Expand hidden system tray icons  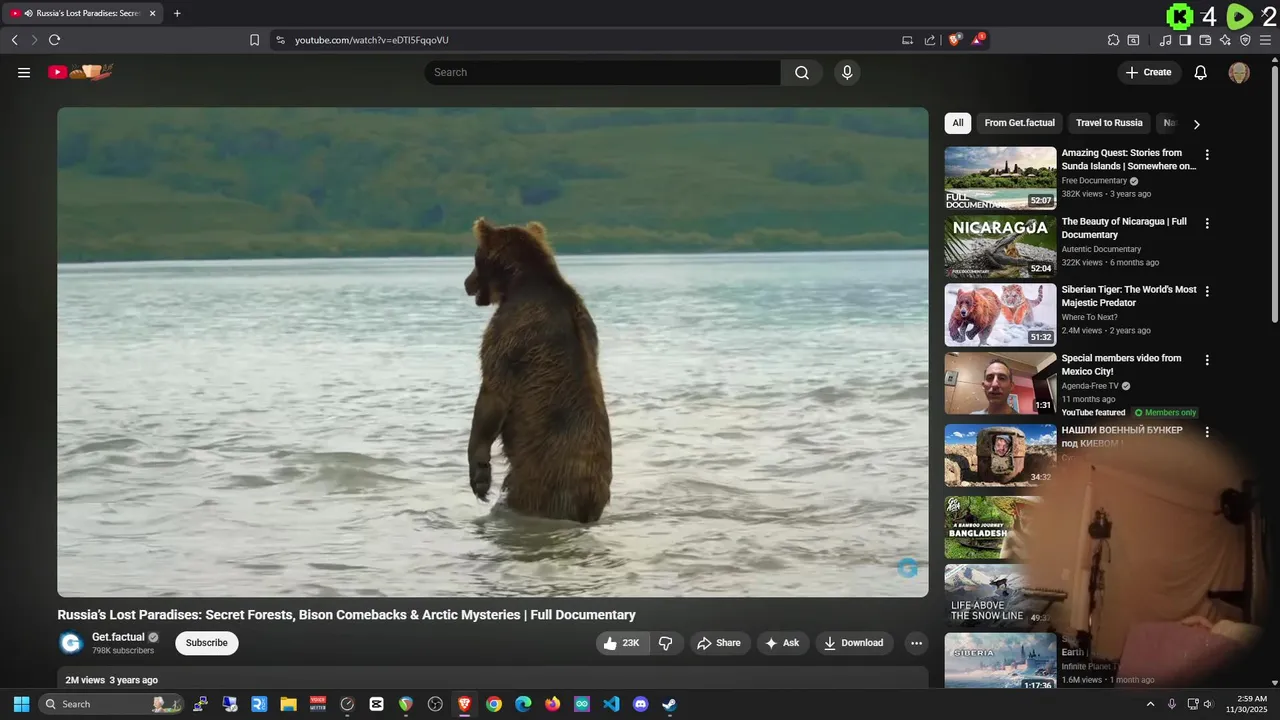point(1150,704)
